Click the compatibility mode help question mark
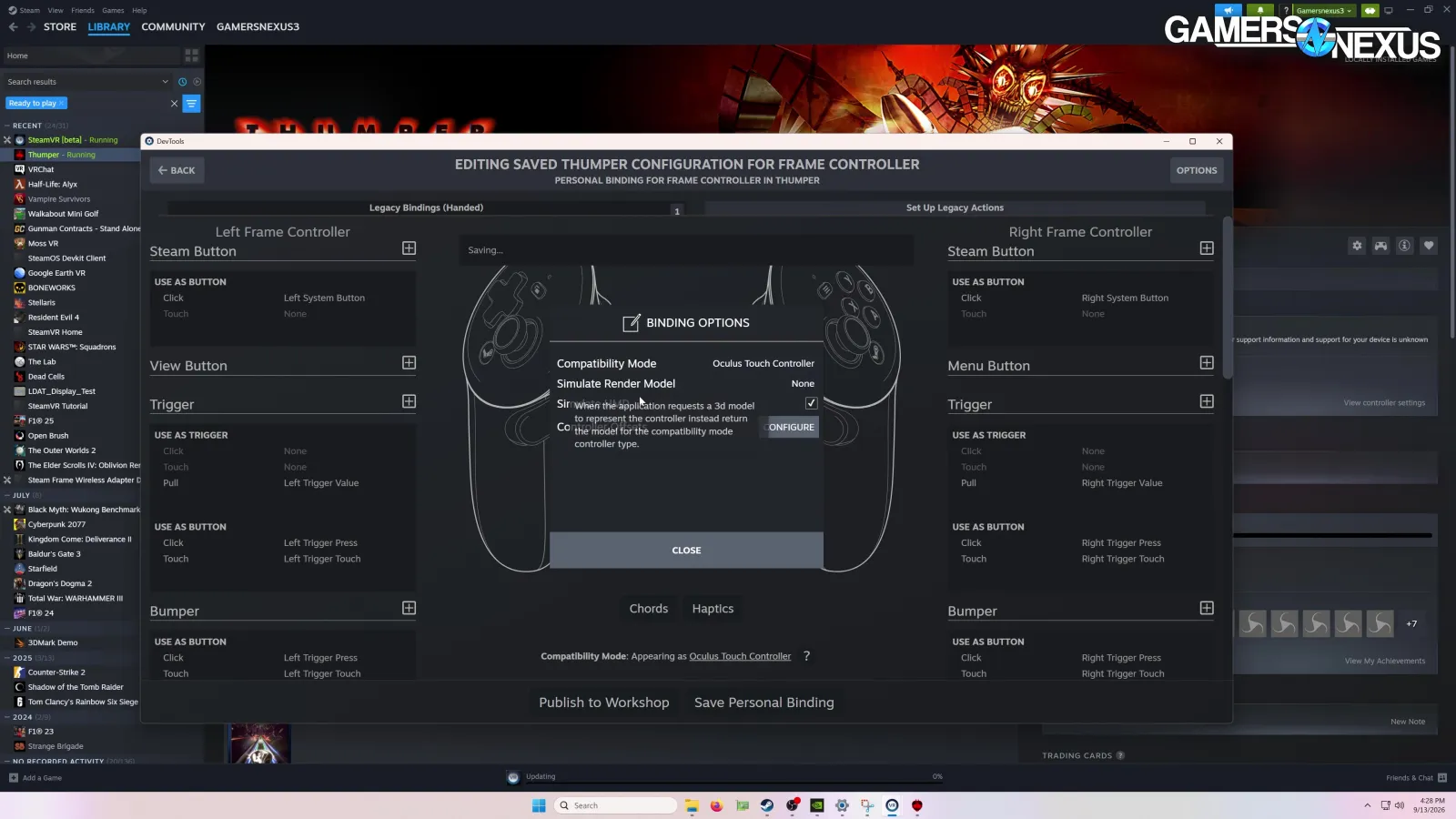The width and height of the screenshot is (1456, 819). pos(806,656)
